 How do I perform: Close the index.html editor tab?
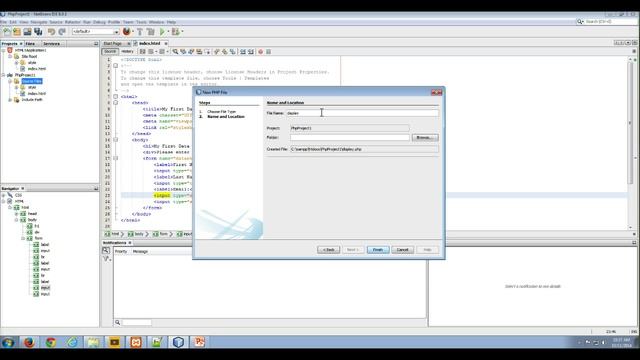tap(166, 43)
